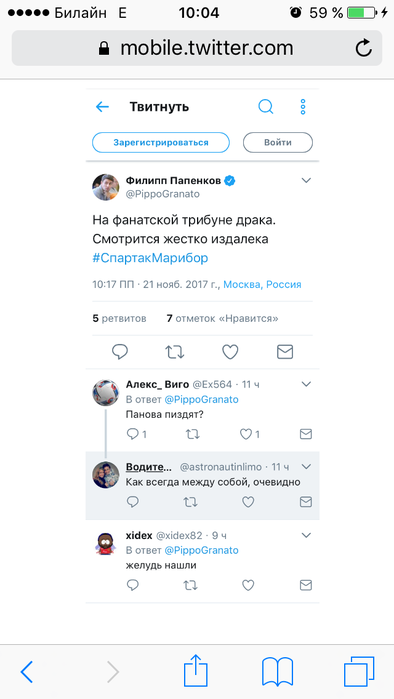Viewport: 394px width, 699px height.
Task: Expand the chevron menu on xidex's reply
Action: [306, 535]
